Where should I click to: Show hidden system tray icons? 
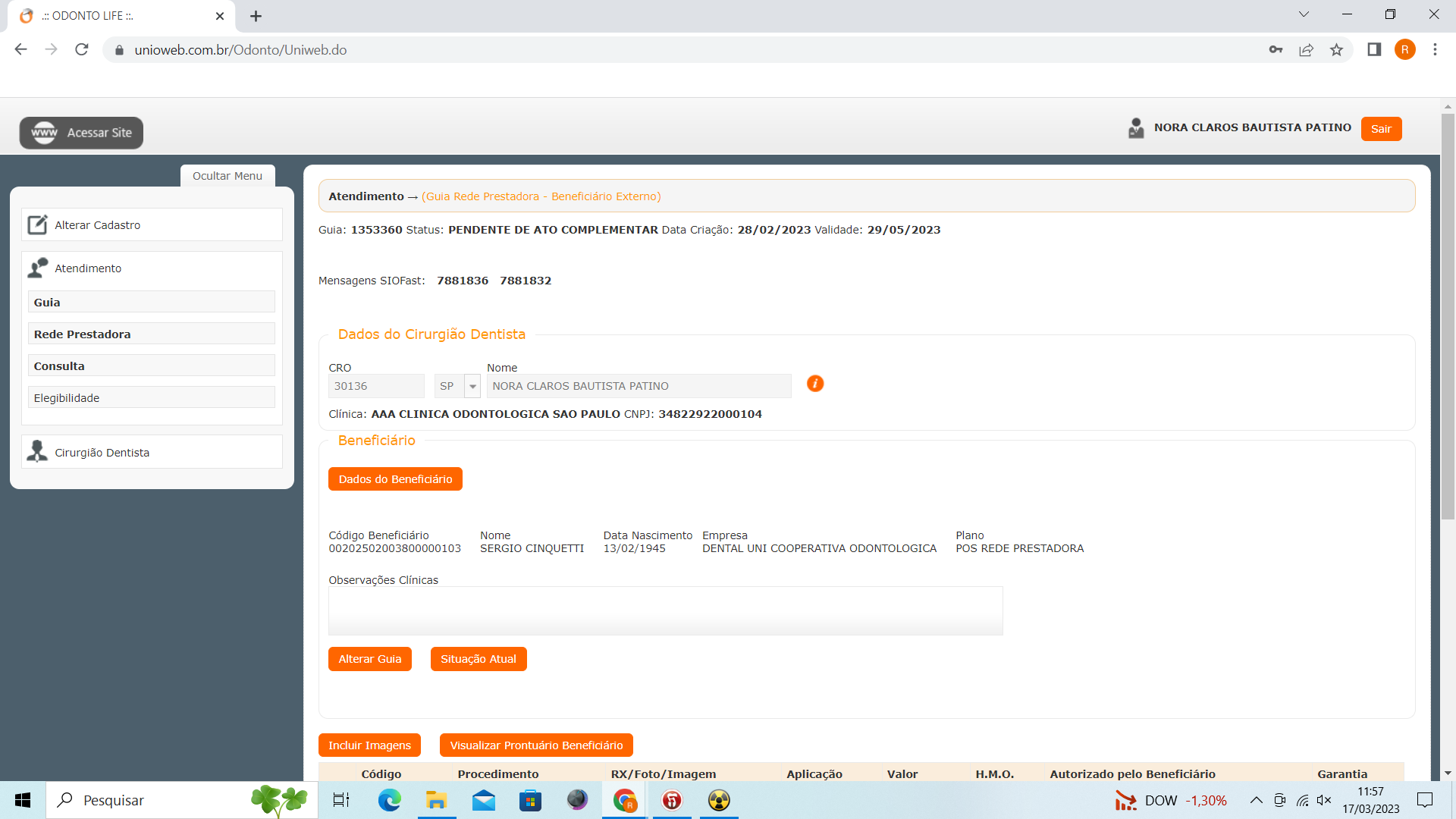(x=1256, y=800)
